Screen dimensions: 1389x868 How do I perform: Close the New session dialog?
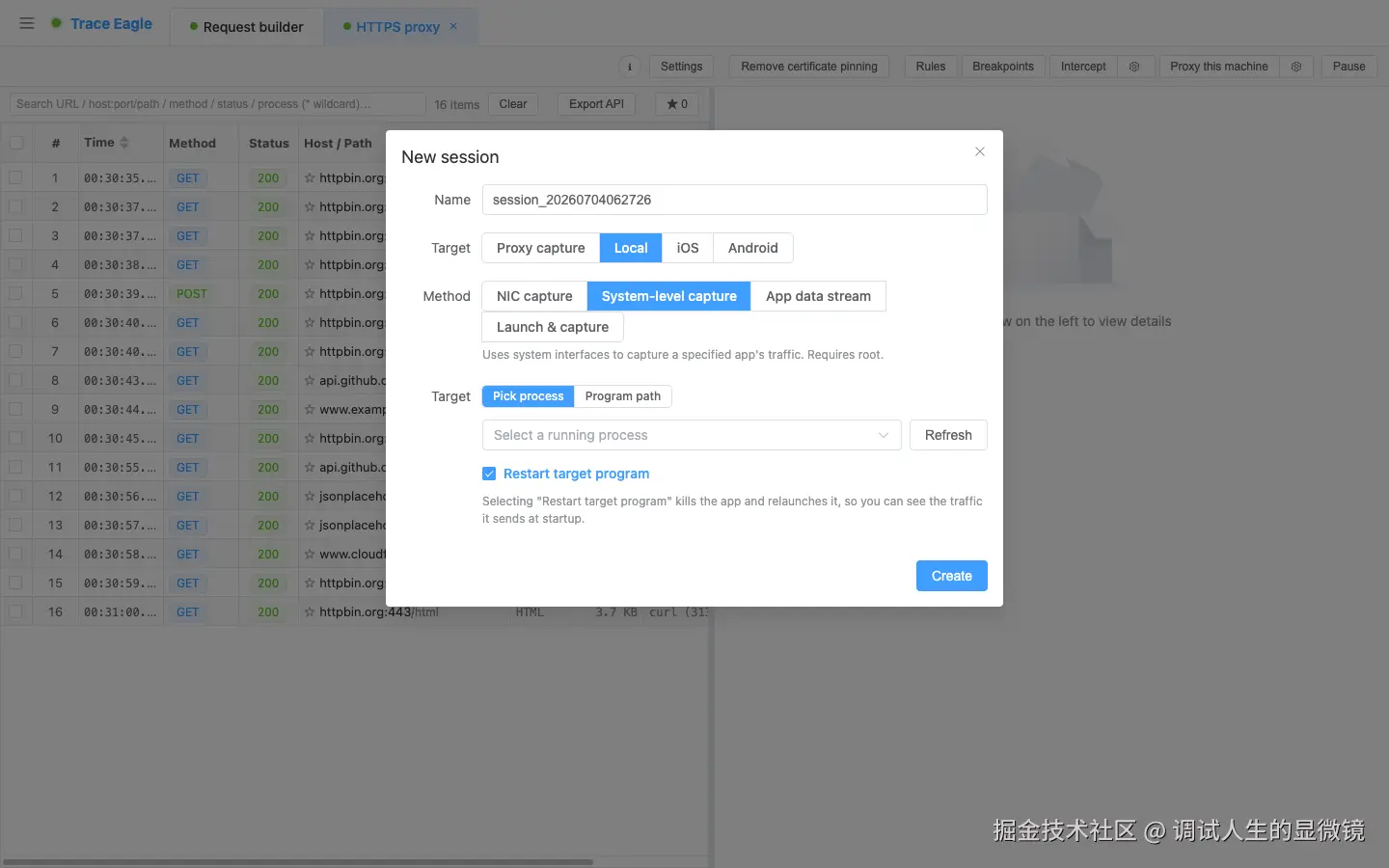(980, 151)
